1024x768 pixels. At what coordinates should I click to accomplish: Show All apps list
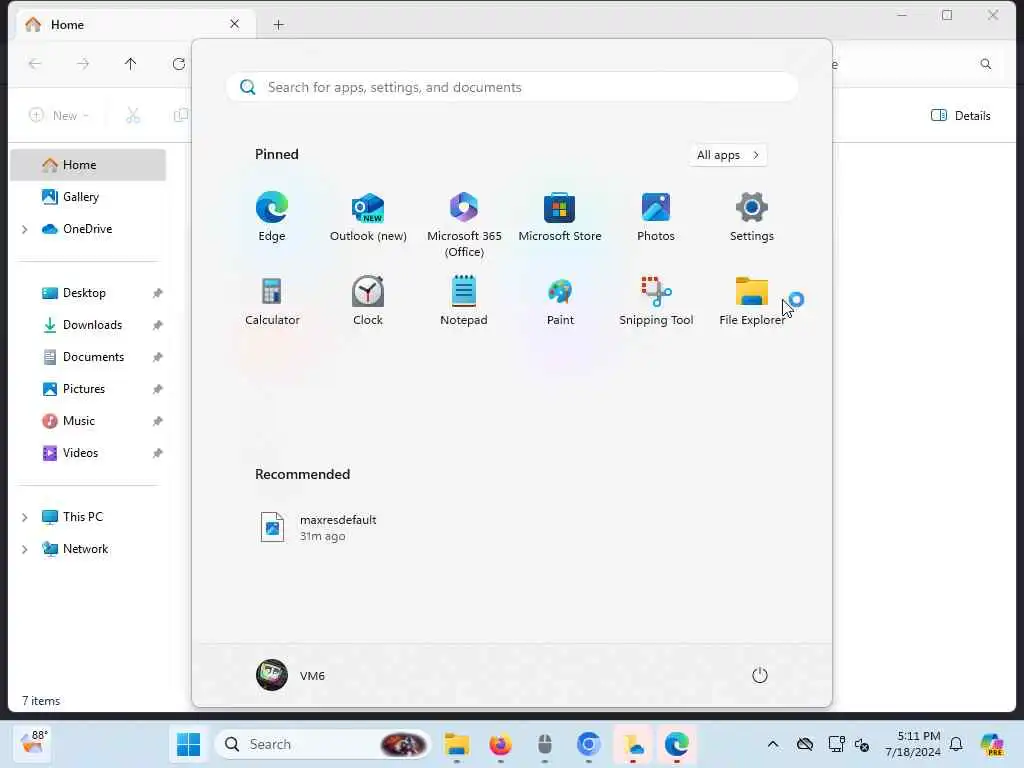click(x=728, y=155)
